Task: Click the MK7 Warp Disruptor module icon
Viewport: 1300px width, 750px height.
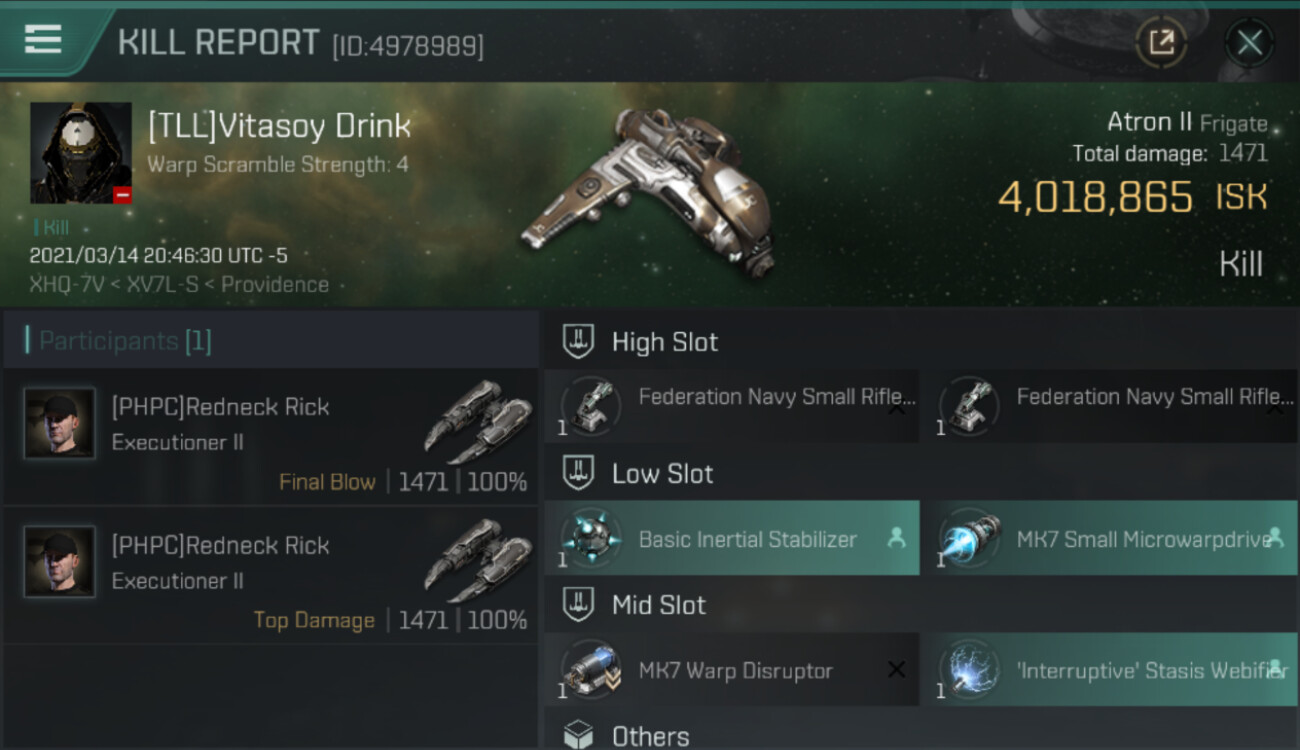Action: (590, 670)
